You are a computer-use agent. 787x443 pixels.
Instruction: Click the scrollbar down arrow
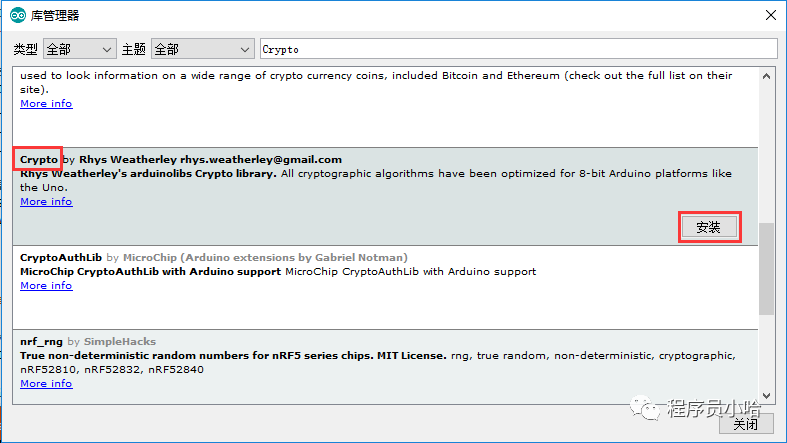pos(767,396)
